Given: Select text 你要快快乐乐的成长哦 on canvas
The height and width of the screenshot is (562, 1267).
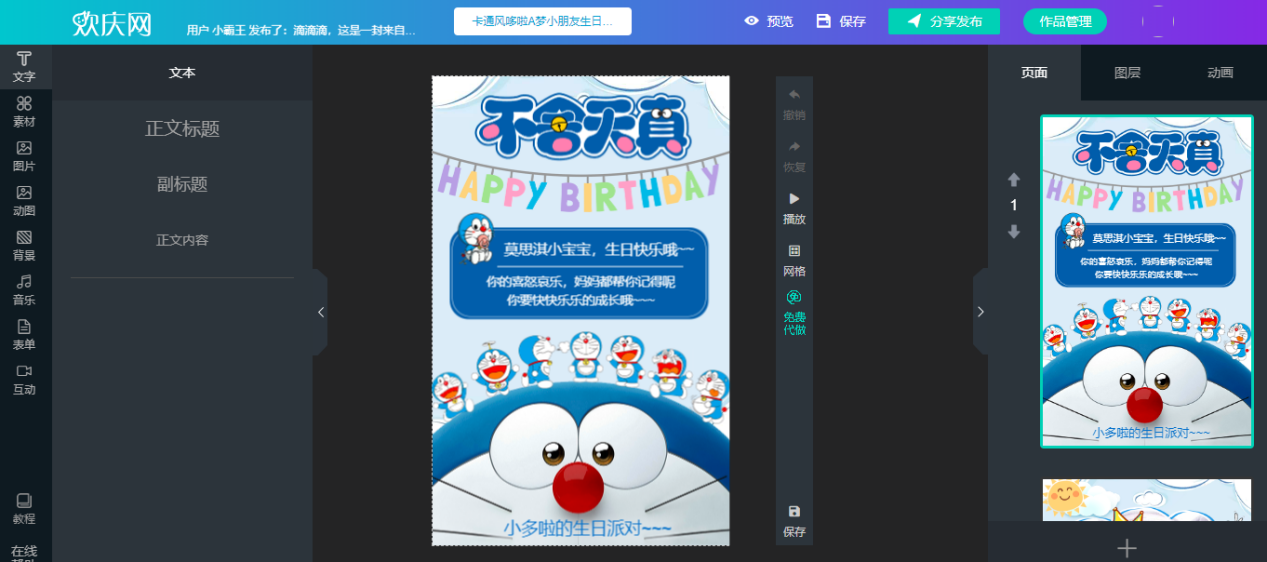Looking at the screenshot, I should 581,300.
